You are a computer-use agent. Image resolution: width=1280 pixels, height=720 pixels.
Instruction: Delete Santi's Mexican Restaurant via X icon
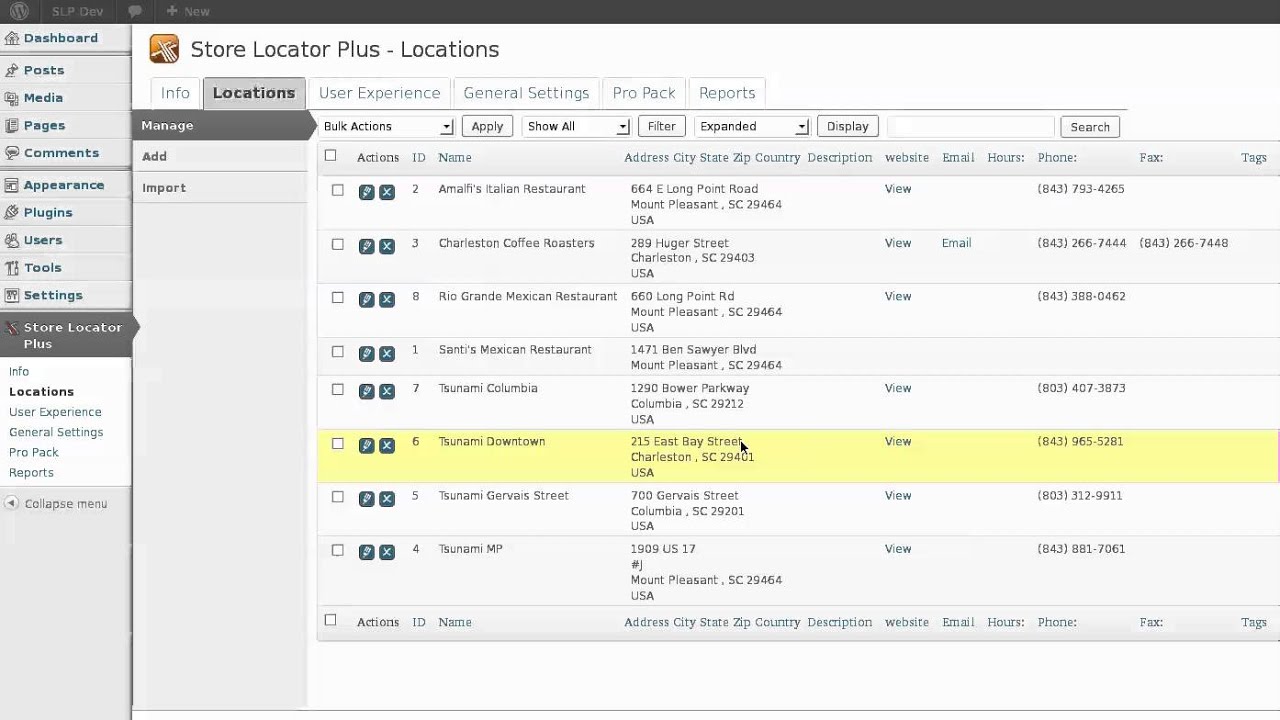pos(387,353)
